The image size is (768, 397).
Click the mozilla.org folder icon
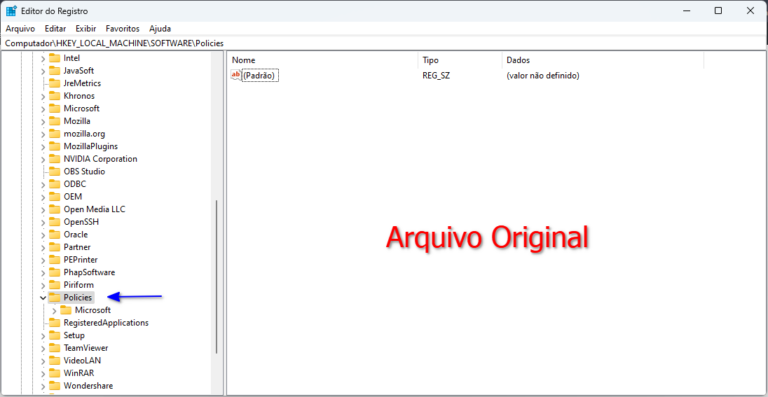[54, 134]
